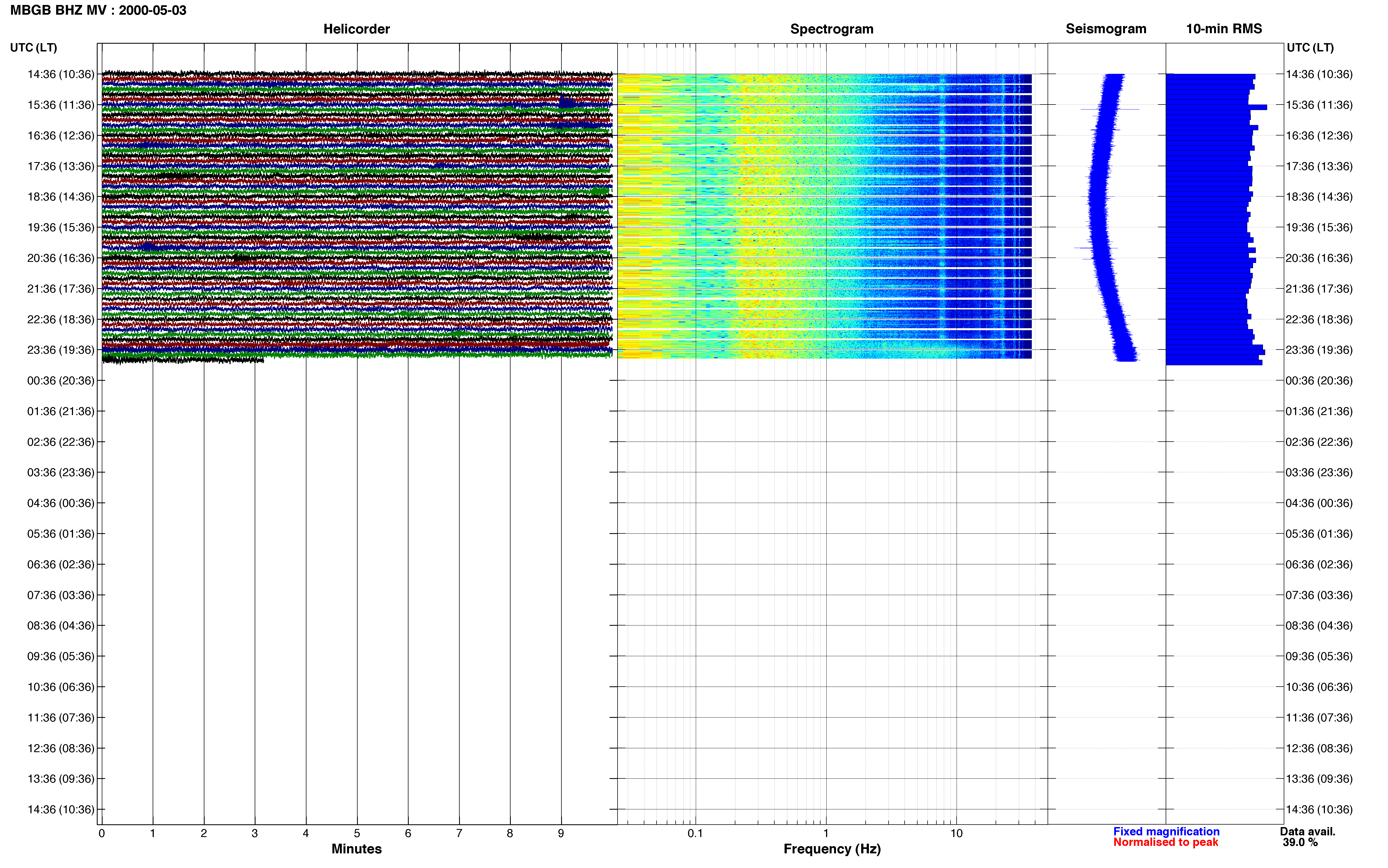Click left time label '09:36 (05:36)'
Viewport: 1388px width, 868px height.
[61, 656]
